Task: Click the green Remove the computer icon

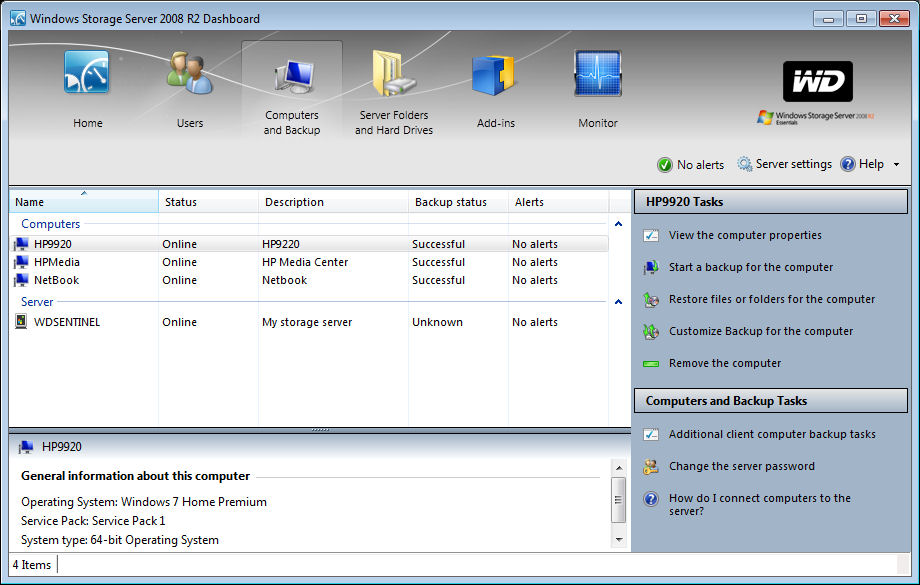Action: [x=651, y=364]
